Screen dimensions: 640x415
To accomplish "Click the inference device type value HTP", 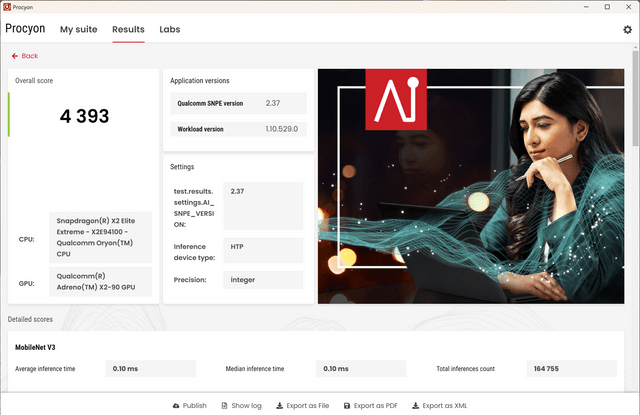I will click(263, 250).
